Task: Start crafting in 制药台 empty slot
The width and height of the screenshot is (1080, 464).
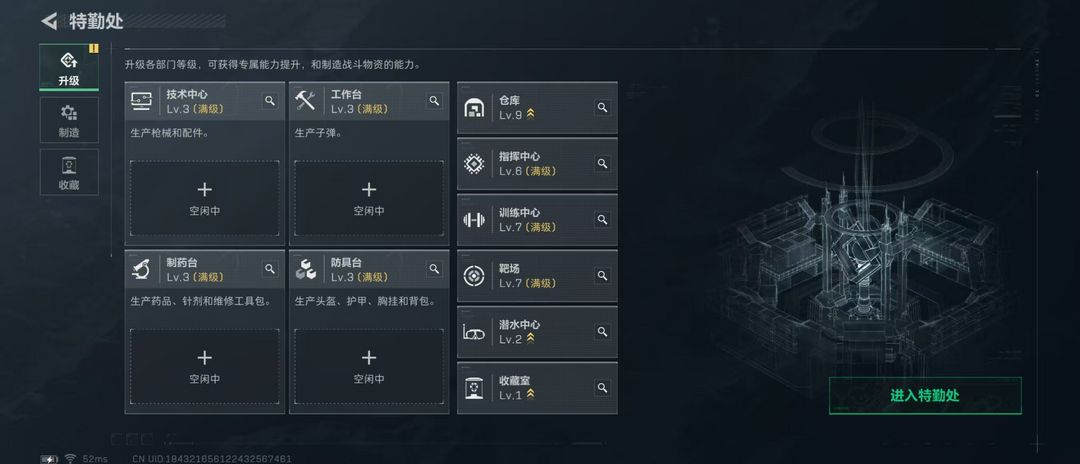Action: pyautogui.click(x=204, y=365)
